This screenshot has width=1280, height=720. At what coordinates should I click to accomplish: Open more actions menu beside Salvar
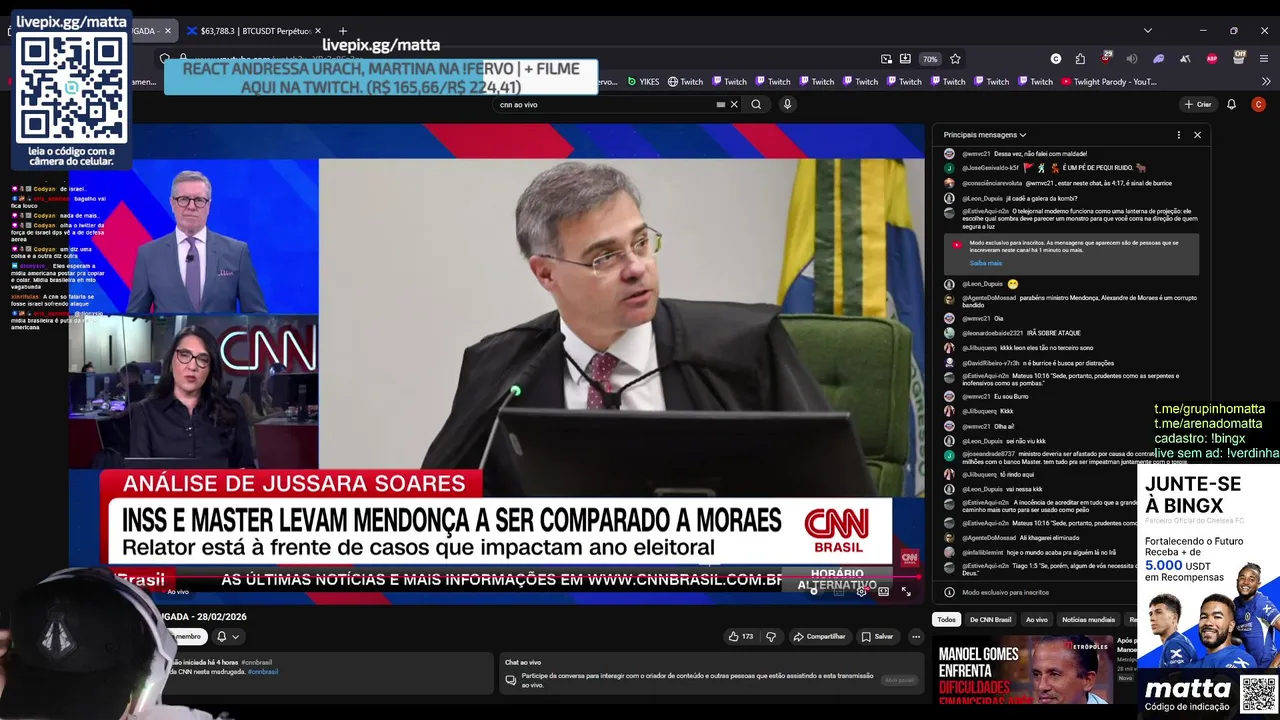(x=915, y=636)
